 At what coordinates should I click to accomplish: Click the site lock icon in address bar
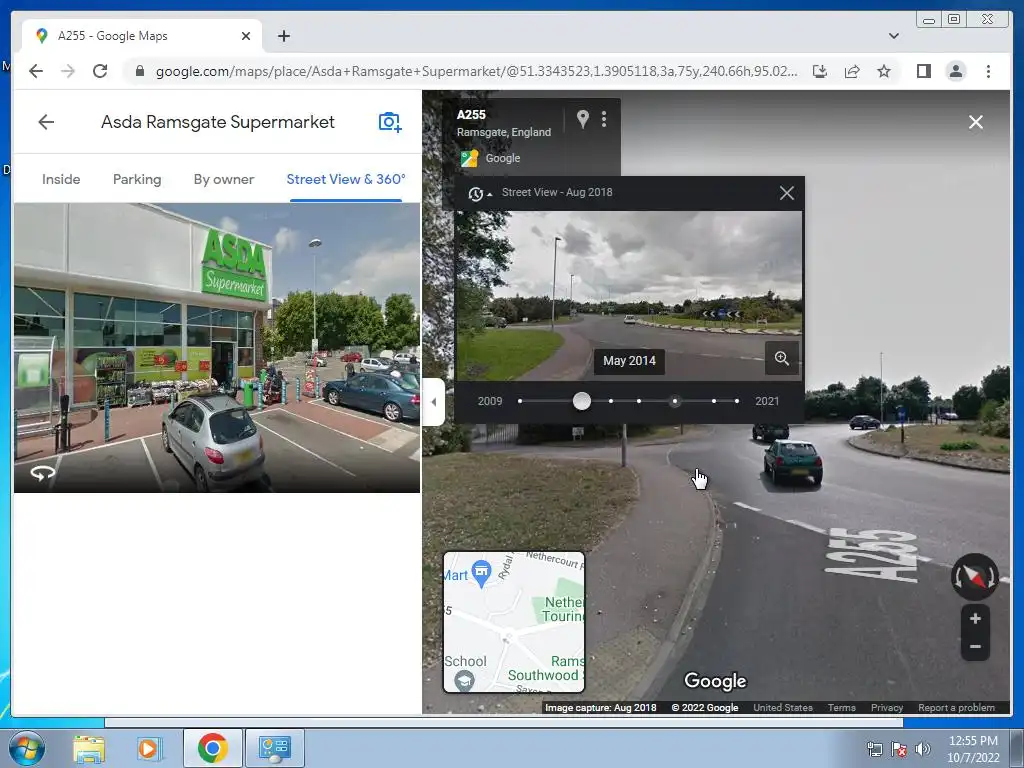point(139,71)
